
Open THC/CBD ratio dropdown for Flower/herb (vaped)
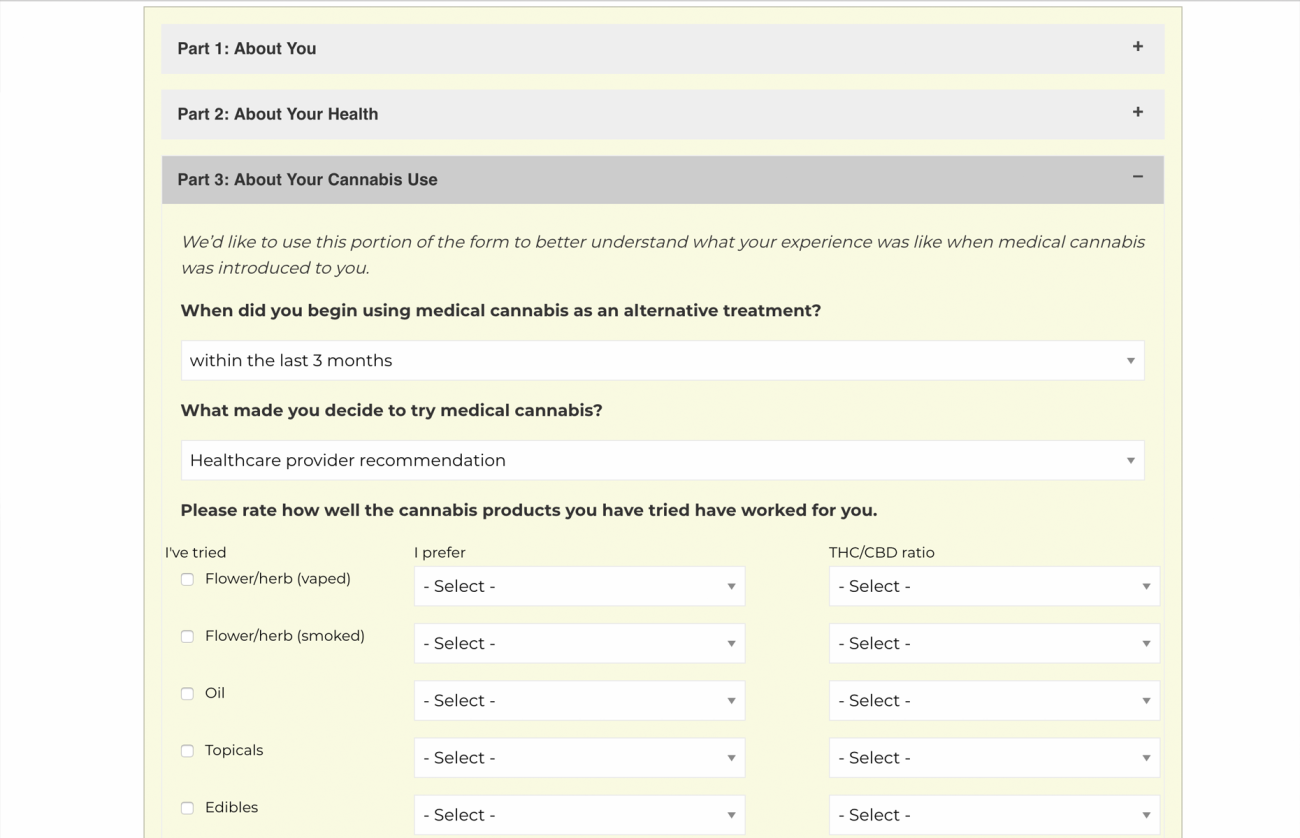(993, 587)
